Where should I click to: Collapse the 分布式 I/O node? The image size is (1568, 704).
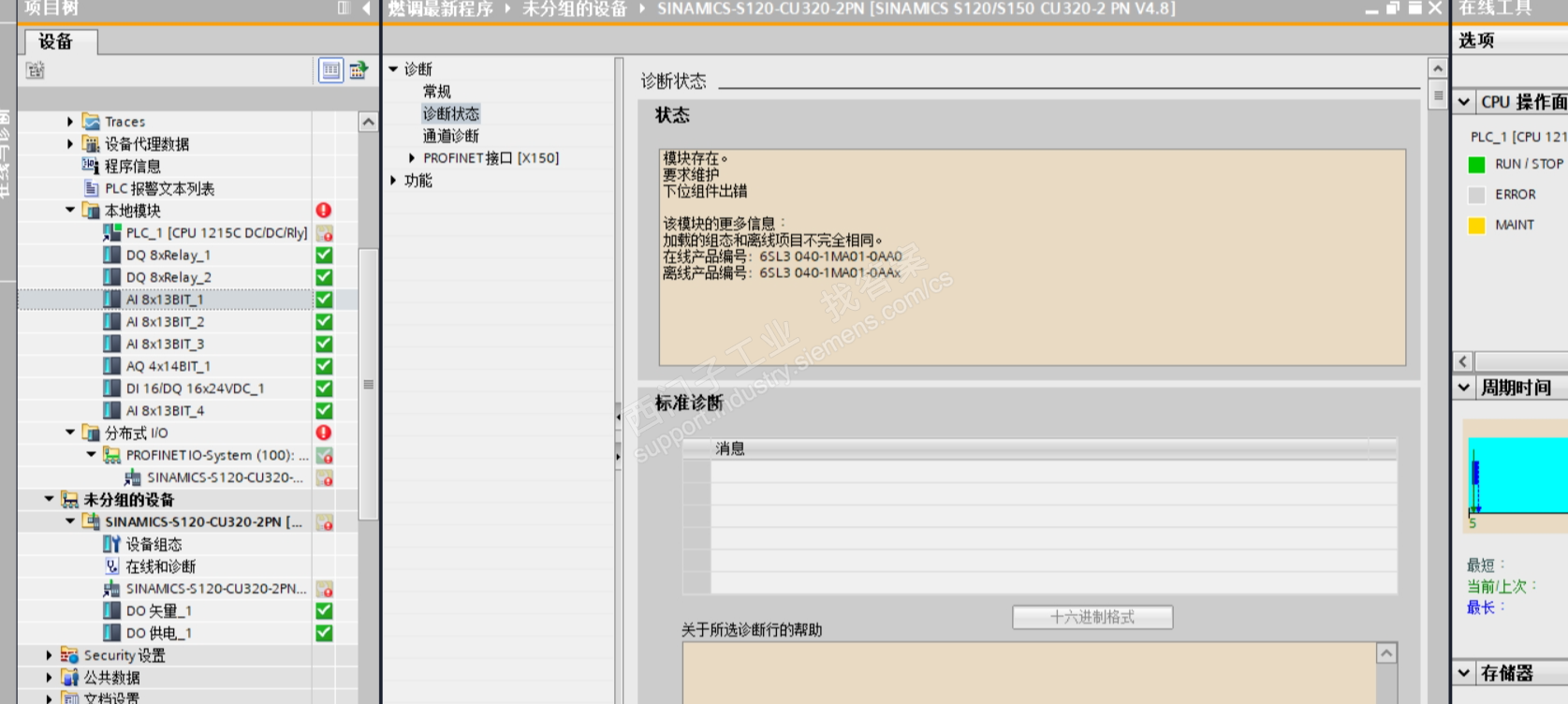click(70, 432)
